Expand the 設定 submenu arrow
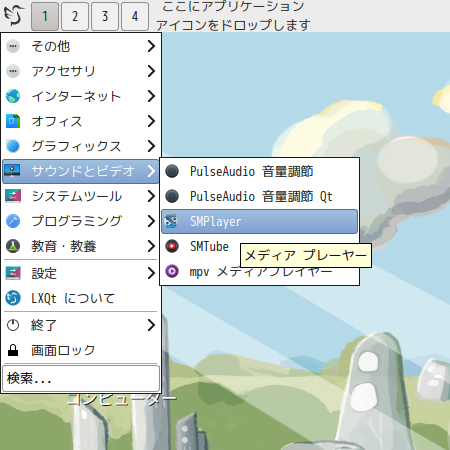The width and height of the screenshot is (450, 450). click(x=151, y=273)
